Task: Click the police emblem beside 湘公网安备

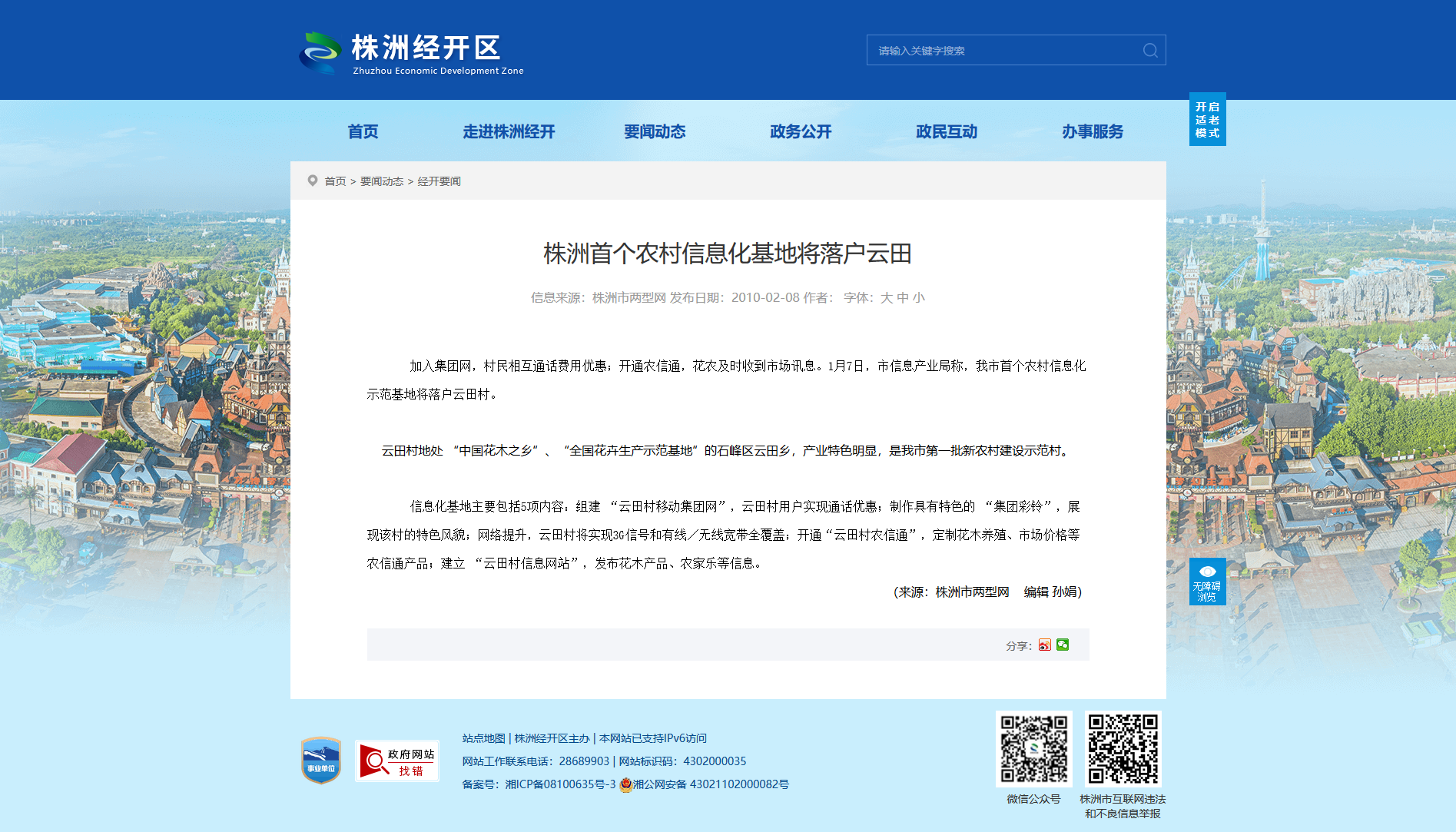Action: (x=625, y=784)
